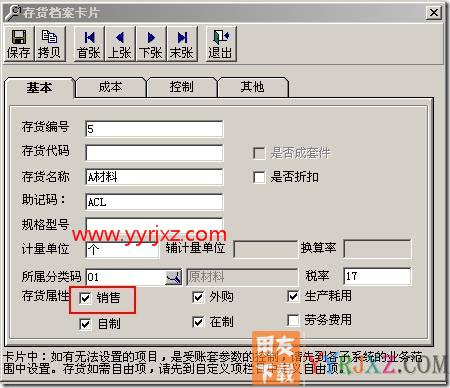The height and width of the screenshot is (388, 450).
Task: Click the 拷贝 (Copy) toolbar icon
Action: (49, 44)
